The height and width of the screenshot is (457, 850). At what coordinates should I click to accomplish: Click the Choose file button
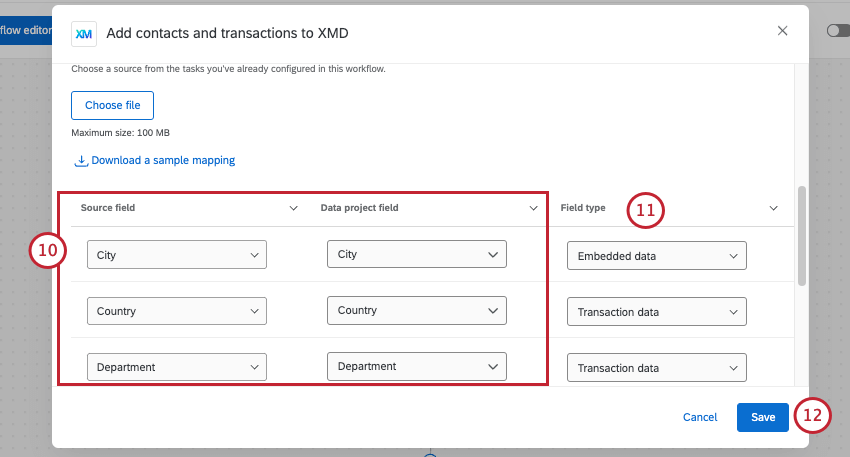tap(112, 105)
